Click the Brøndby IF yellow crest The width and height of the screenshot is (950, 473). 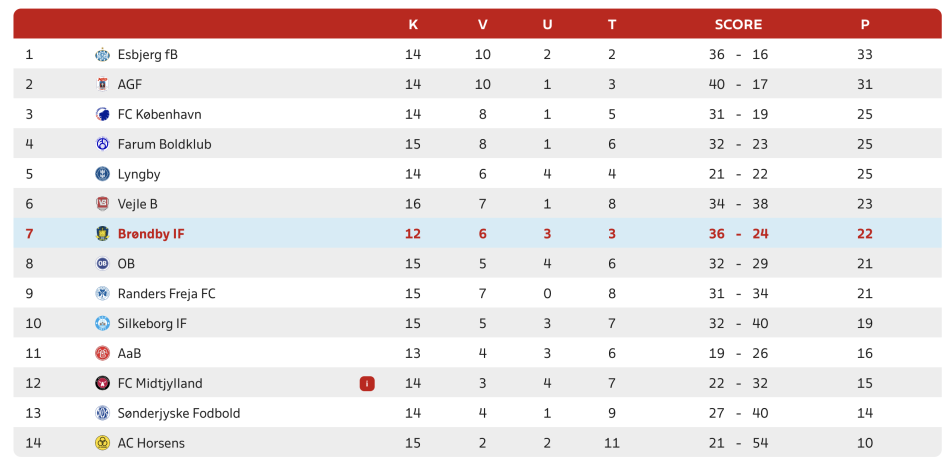click(x=102, y=234)
